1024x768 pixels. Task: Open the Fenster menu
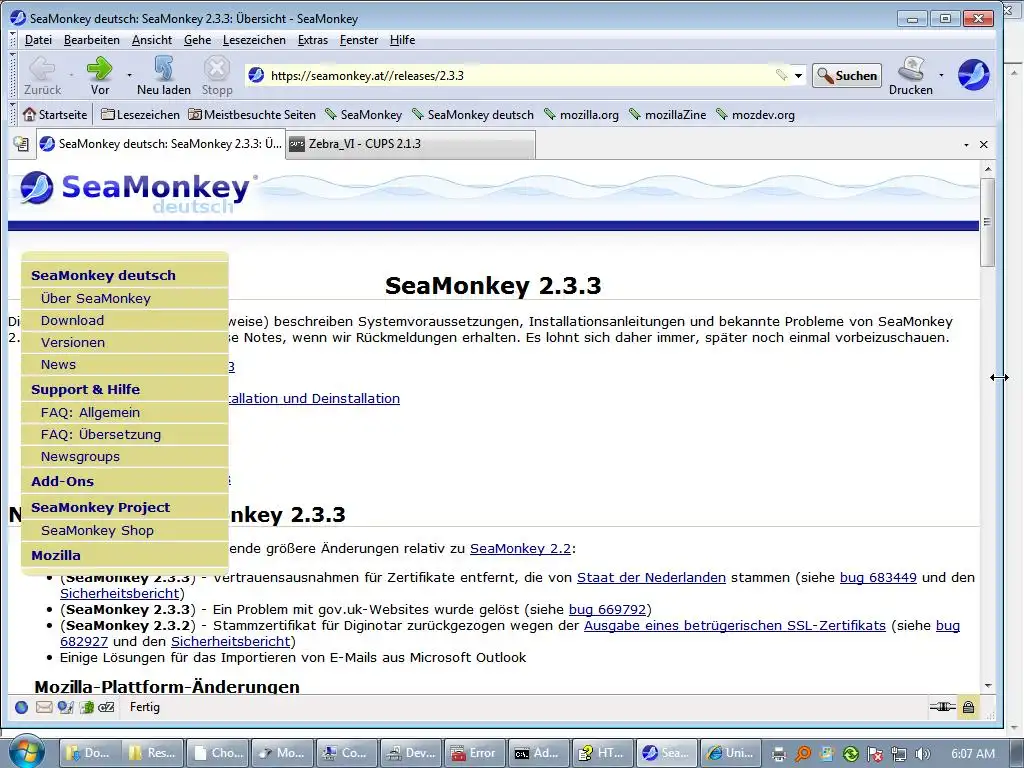[359, 40]
